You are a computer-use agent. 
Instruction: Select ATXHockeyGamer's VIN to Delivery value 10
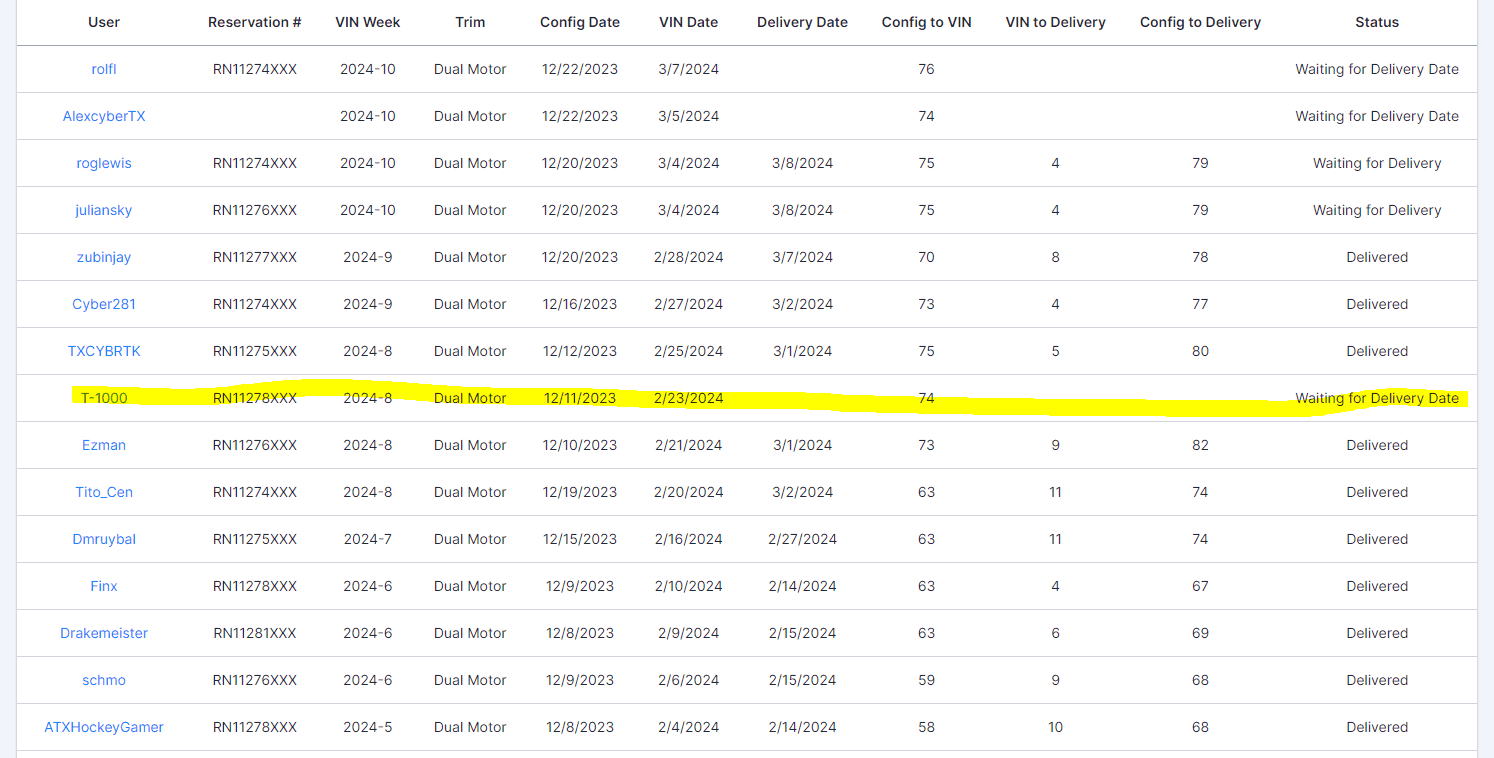click(1056, 727)
